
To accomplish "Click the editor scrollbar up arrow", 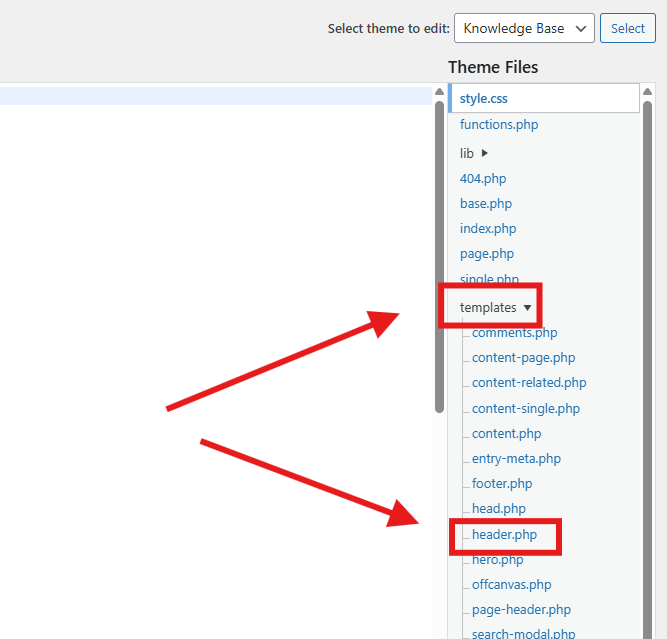I will click(439, 92).
